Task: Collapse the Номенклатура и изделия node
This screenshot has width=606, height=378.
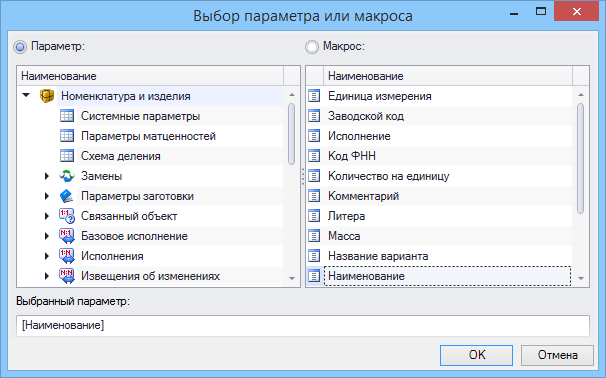Action: point(26,95)
